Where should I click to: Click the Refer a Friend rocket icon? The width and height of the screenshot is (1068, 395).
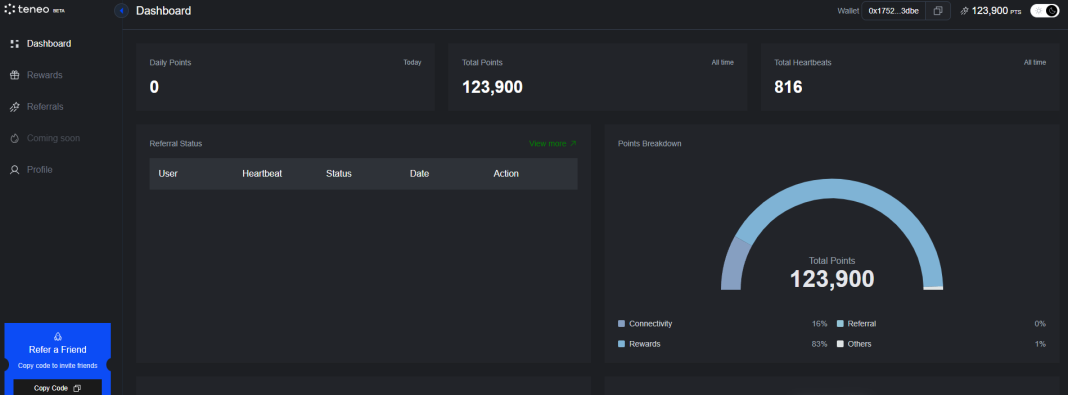57,336
